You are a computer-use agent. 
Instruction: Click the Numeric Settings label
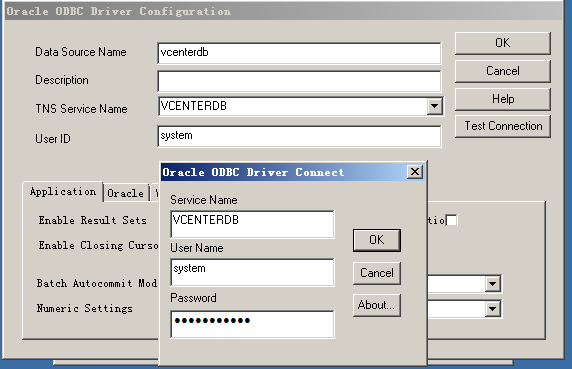click(85, 308)
